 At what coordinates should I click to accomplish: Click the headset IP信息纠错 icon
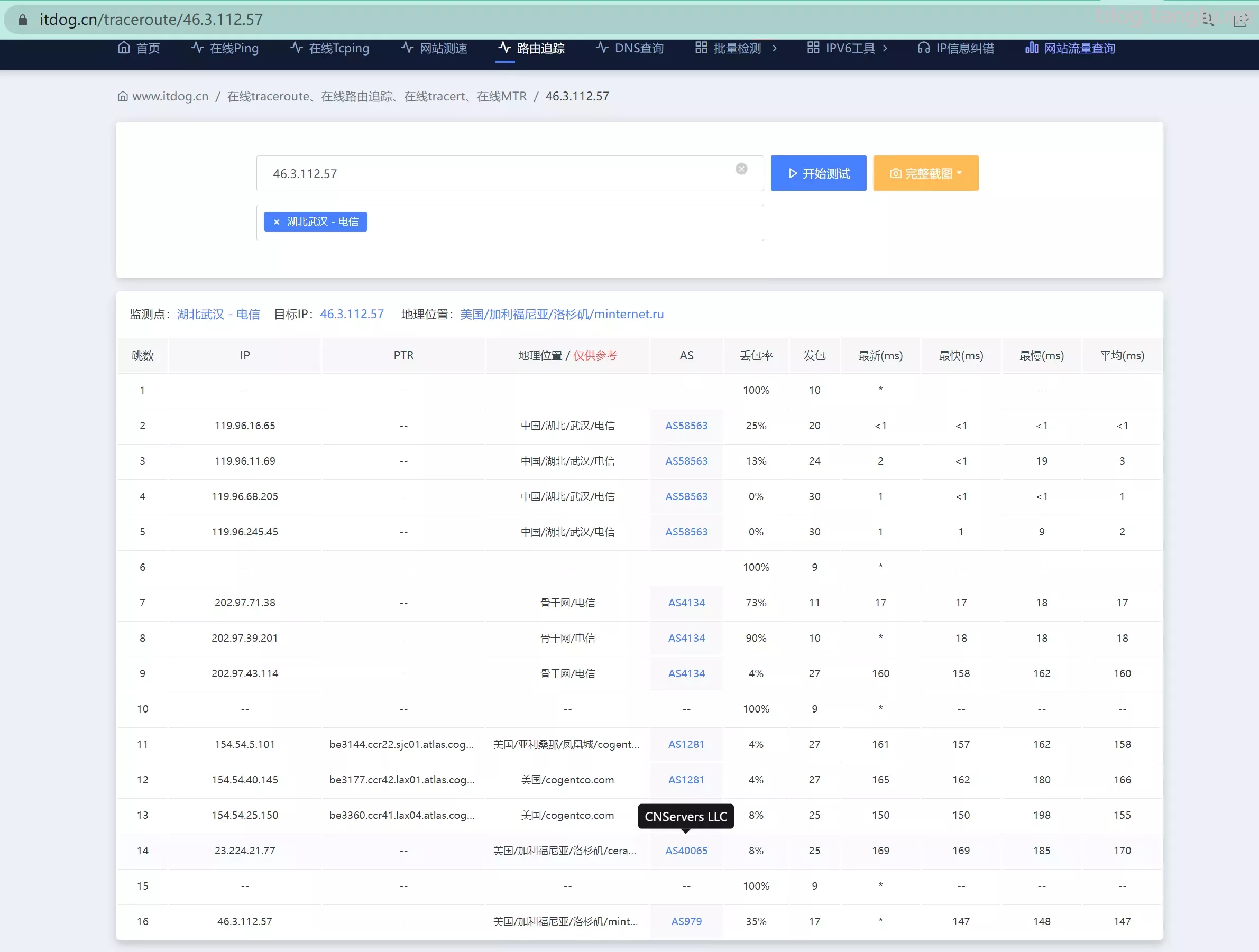[923, 48]
